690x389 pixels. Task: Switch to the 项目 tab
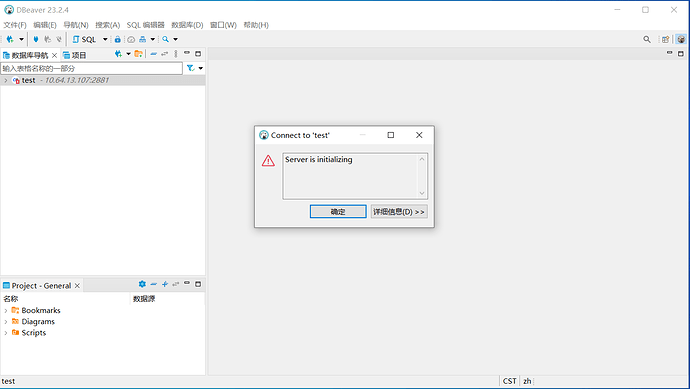75,55
